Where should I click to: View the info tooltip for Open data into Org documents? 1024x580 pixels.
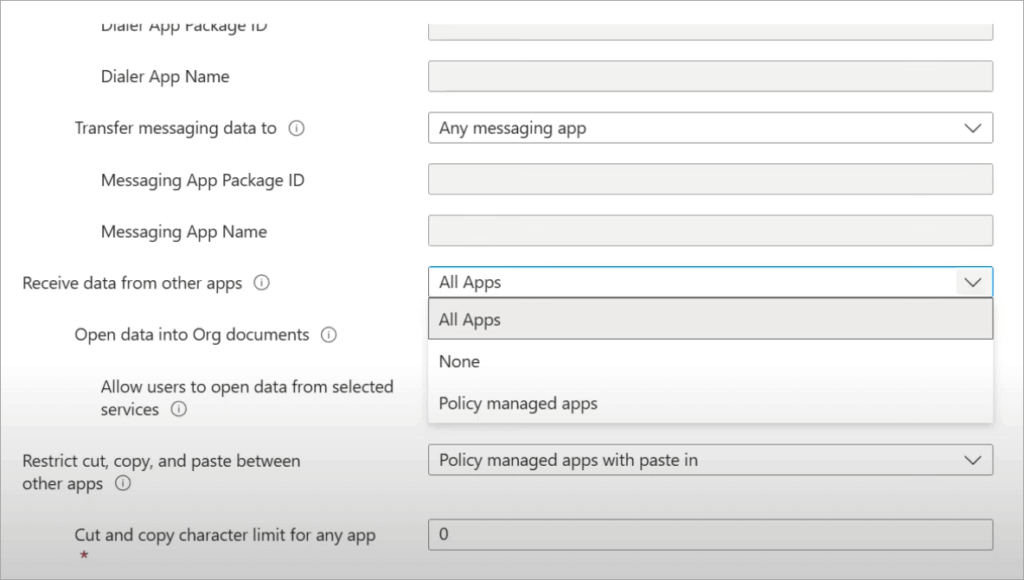[x=328, y=335]
